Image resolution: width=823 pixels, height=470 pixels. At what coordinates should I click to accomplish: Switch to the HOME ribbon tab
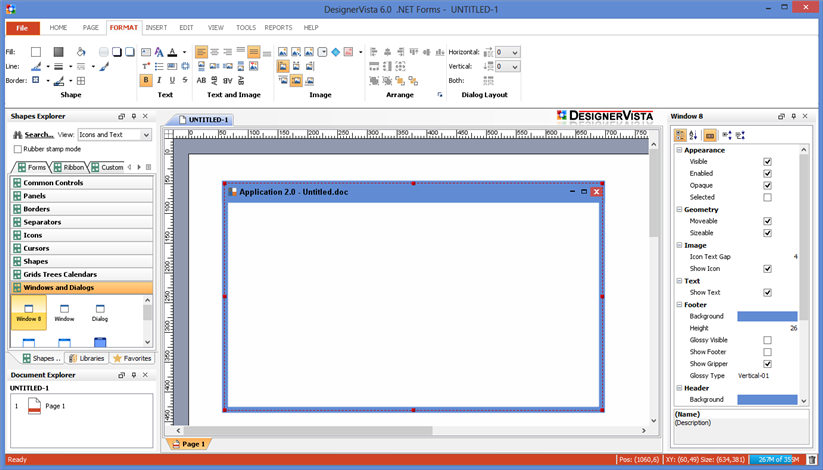point(58,28)
